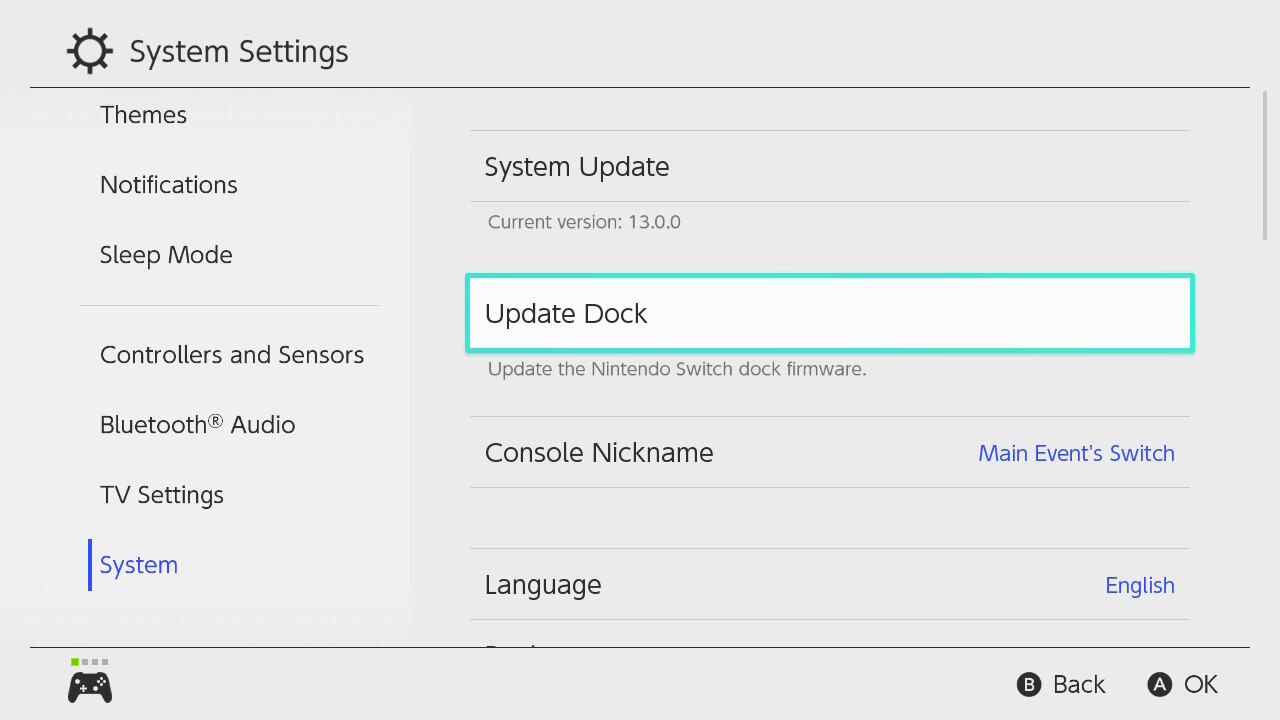Select TV Settings in the sidebar

(x=161, y=495)
